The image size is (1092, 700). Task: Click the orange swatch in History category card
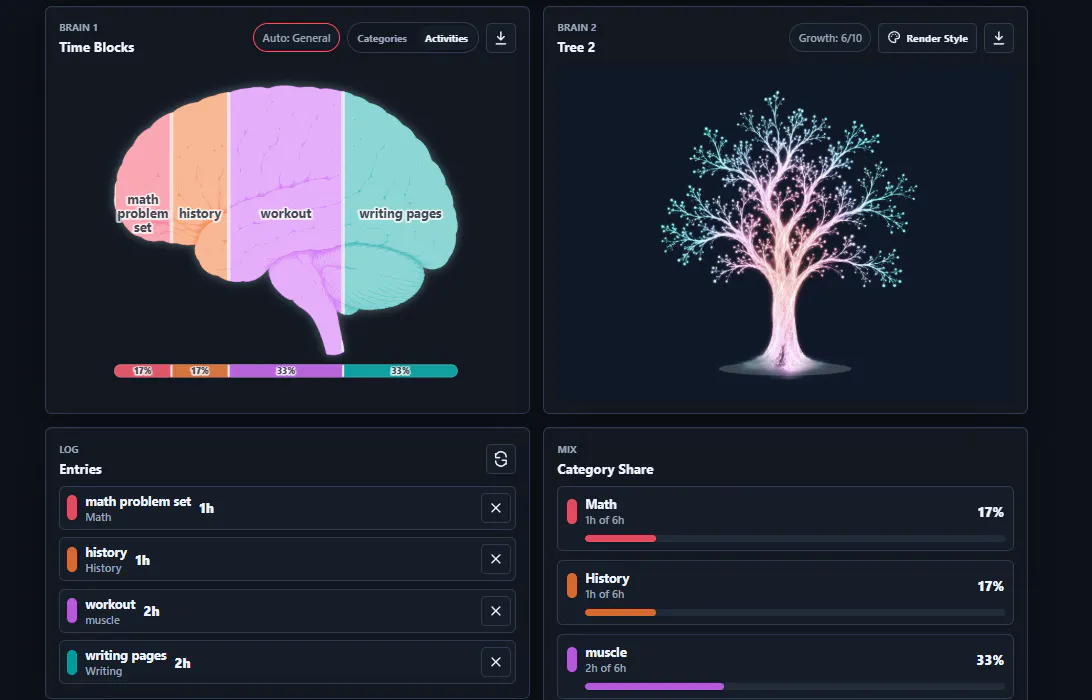pos(572,586)
